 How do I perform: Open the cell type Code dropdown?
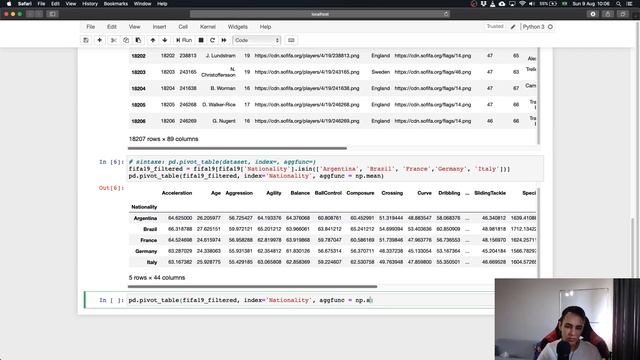coord(256,40)
